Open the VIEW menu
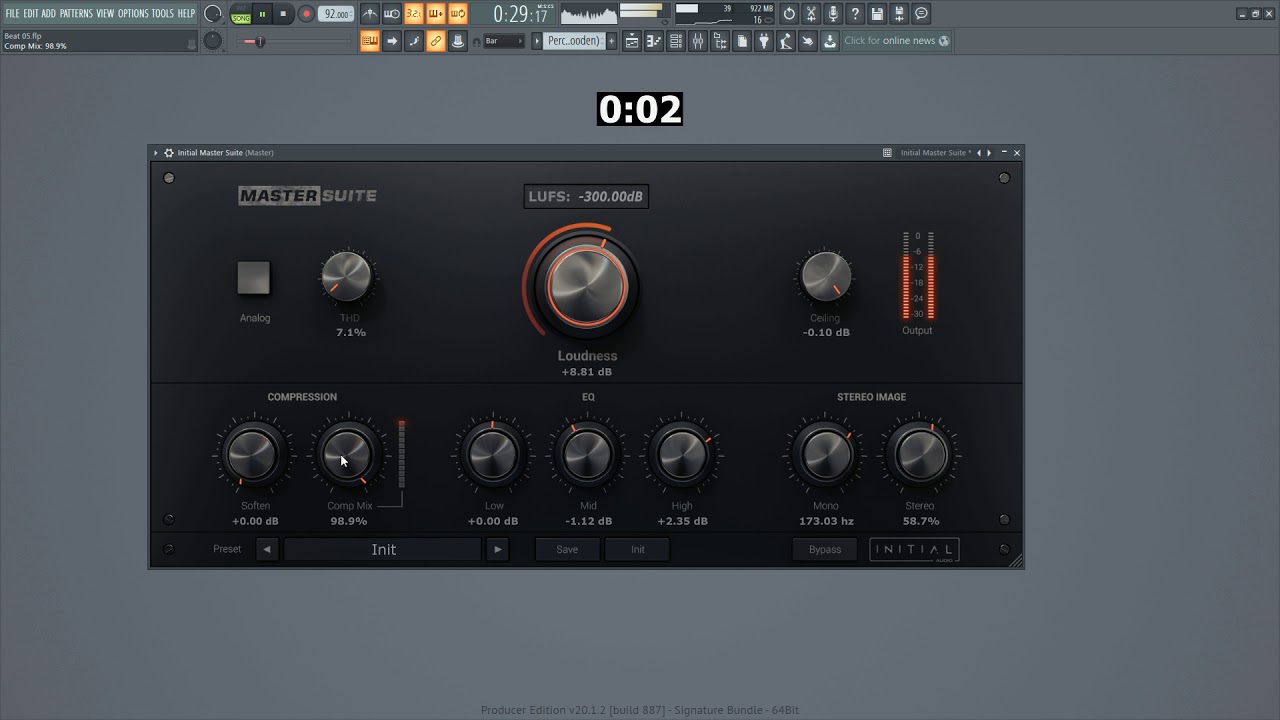This screenshot has width=1280, height=720. point(105,13)
